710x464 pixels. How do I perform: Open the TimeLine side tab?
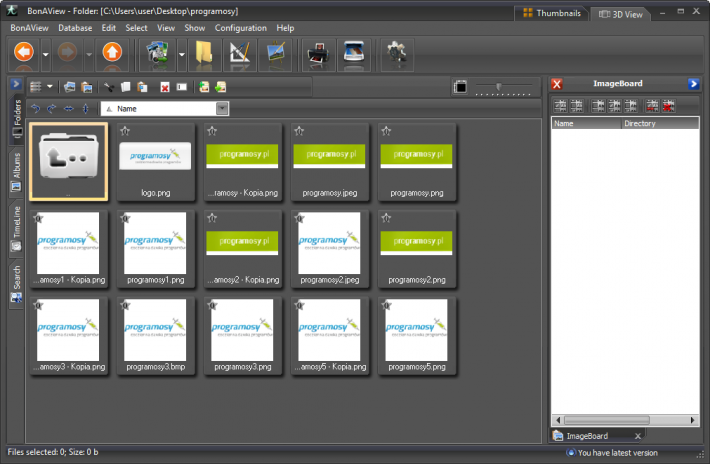(x=17, y=229)
